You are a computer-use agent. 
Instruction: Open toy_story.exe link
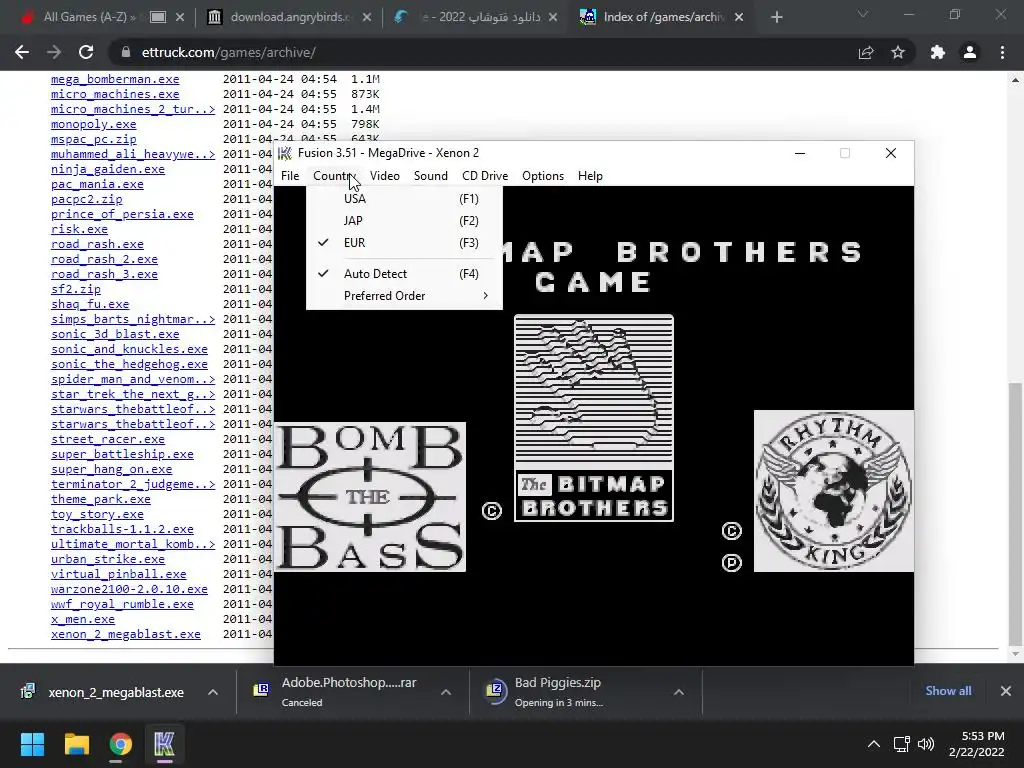pyautogui.click(x=97, y=515)
